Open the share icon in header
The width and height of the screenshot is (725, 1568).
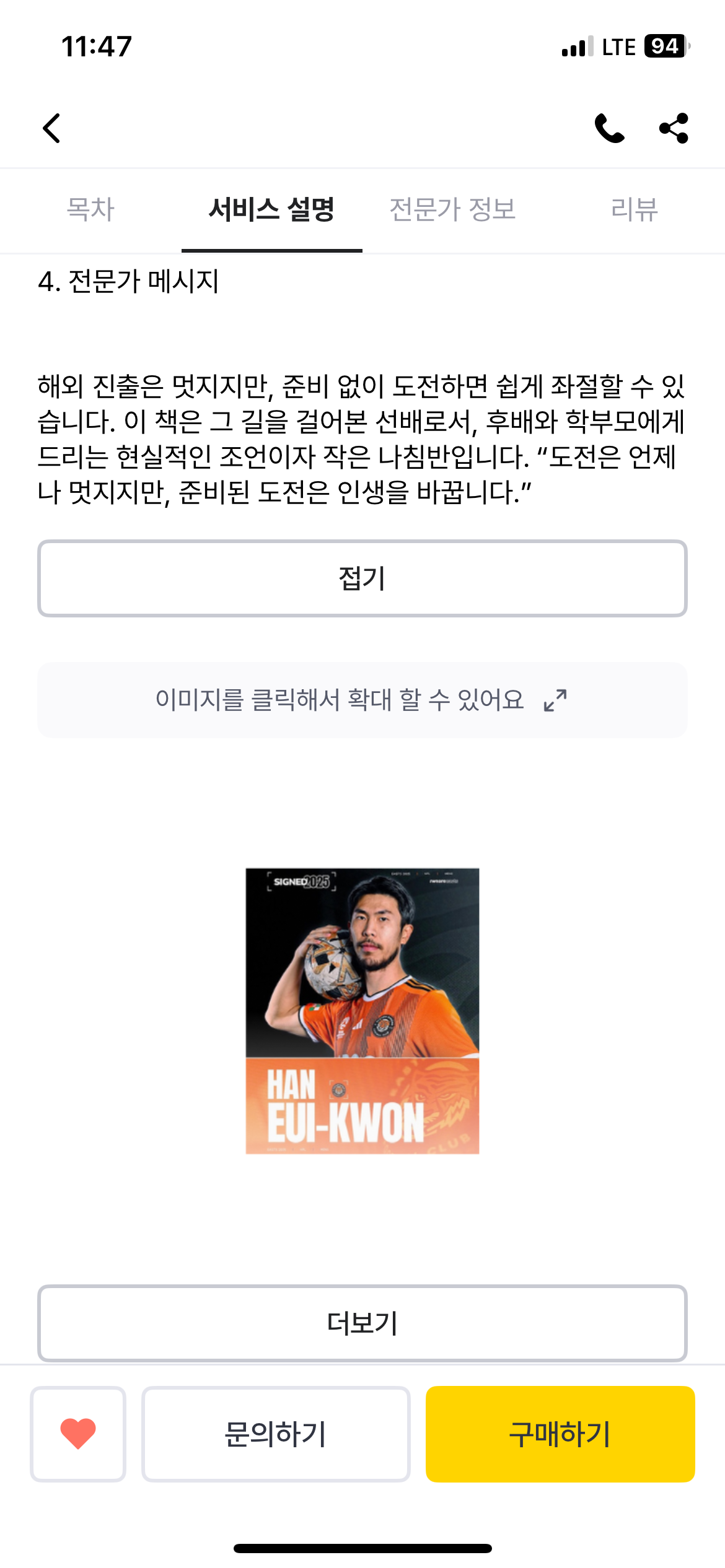674,128
